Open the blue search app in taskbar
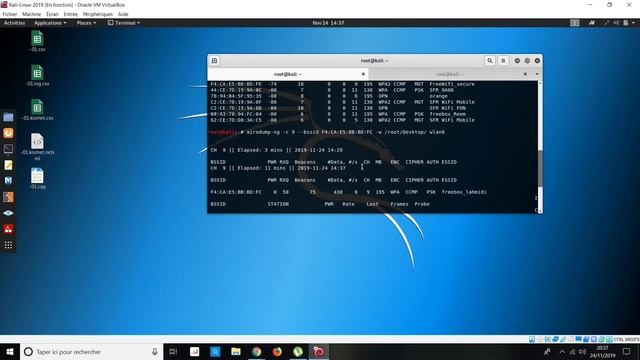 (x=215, y=351)
